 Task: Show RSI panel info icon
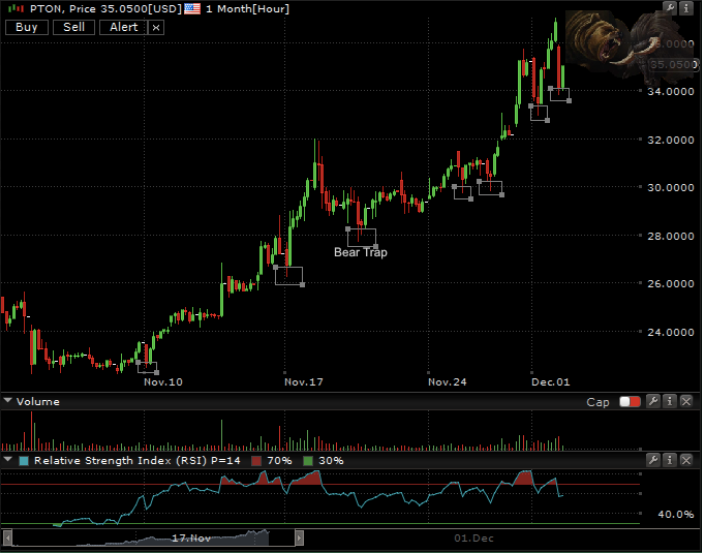tap(670, 460)
